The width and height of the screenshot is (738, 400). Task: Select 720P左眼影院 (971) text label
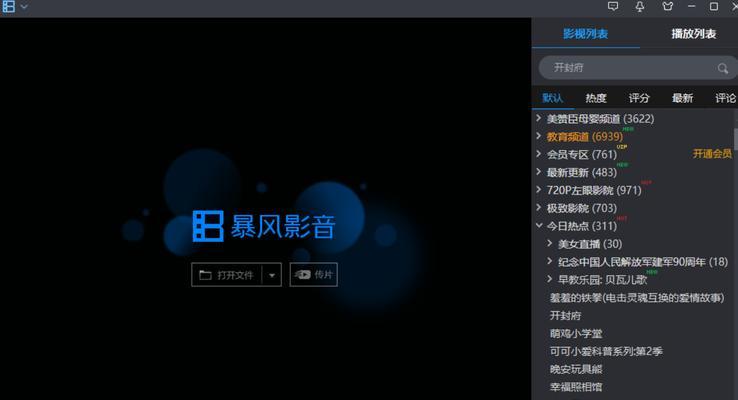[x=594, y=191]
